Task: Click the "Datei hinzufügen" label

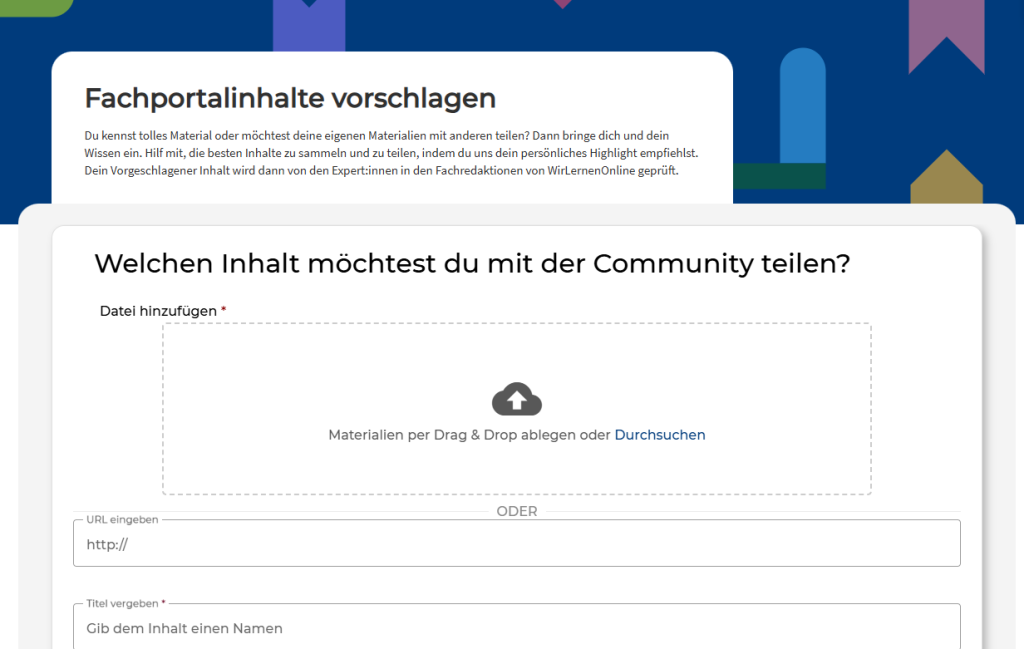Action: pyautogui.click(x=158, y=311)
